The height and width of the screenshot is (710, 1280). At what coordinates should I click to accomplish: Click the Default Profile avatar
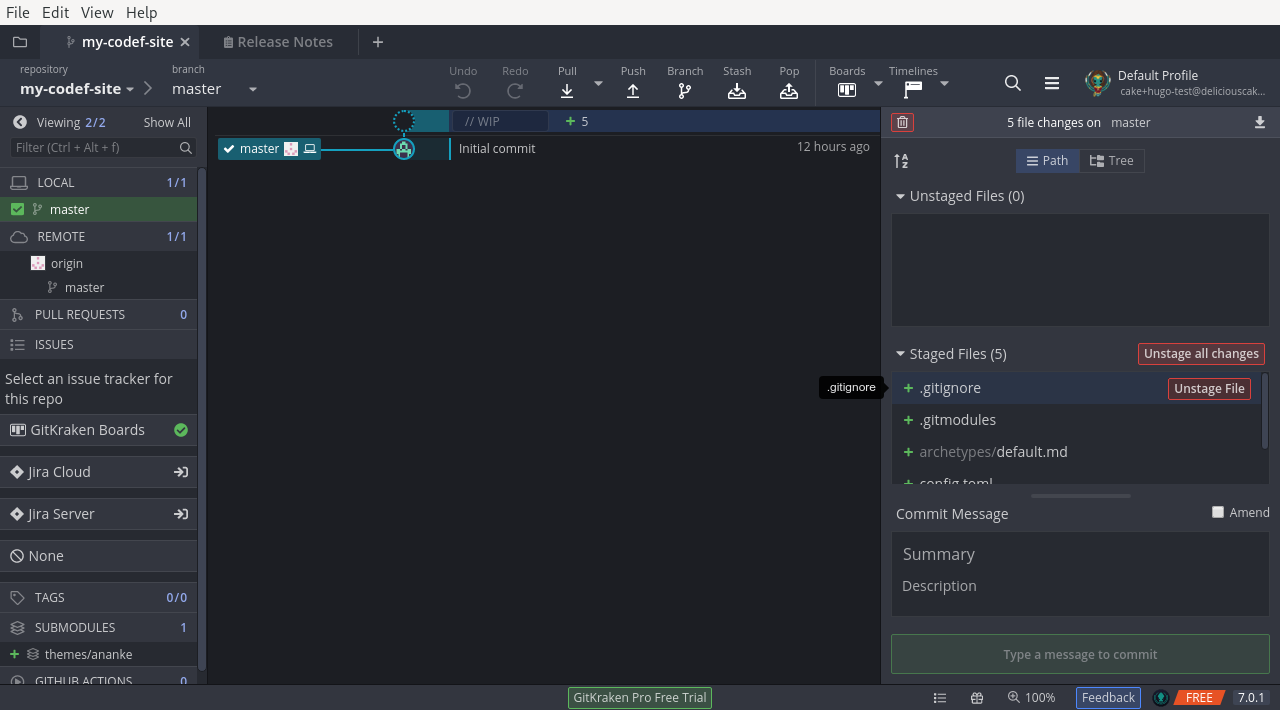(x=1098, y=83)
